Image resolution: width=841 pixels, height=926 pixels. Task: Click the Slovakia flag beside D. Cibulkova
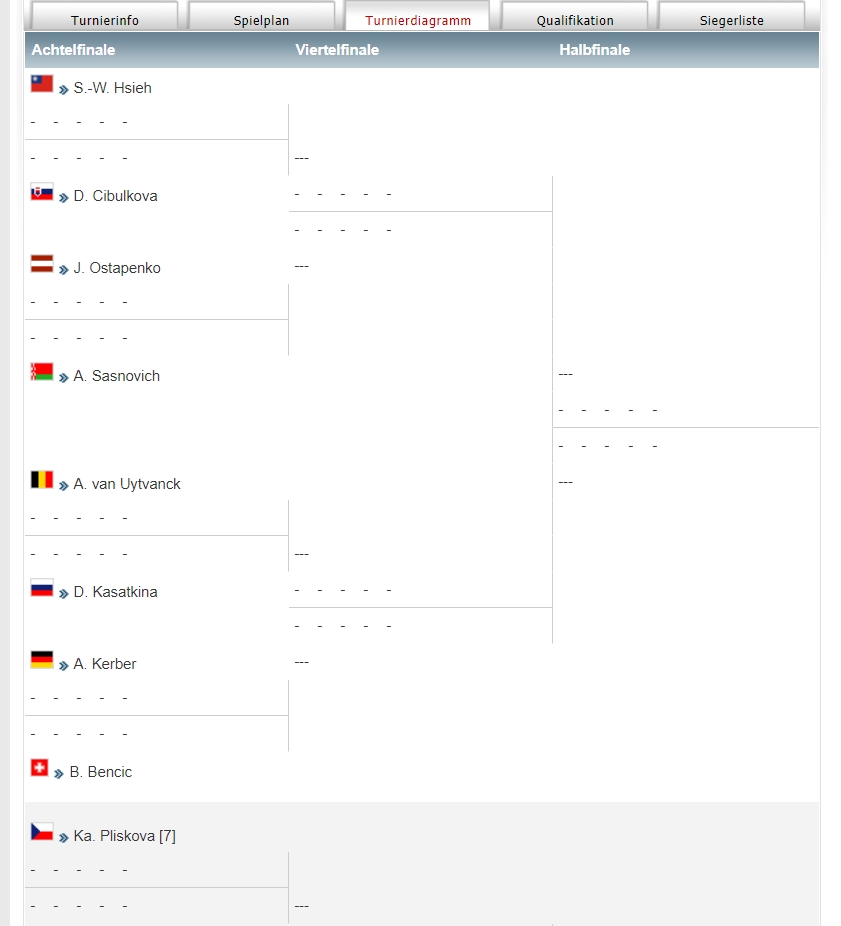point(41,192)
